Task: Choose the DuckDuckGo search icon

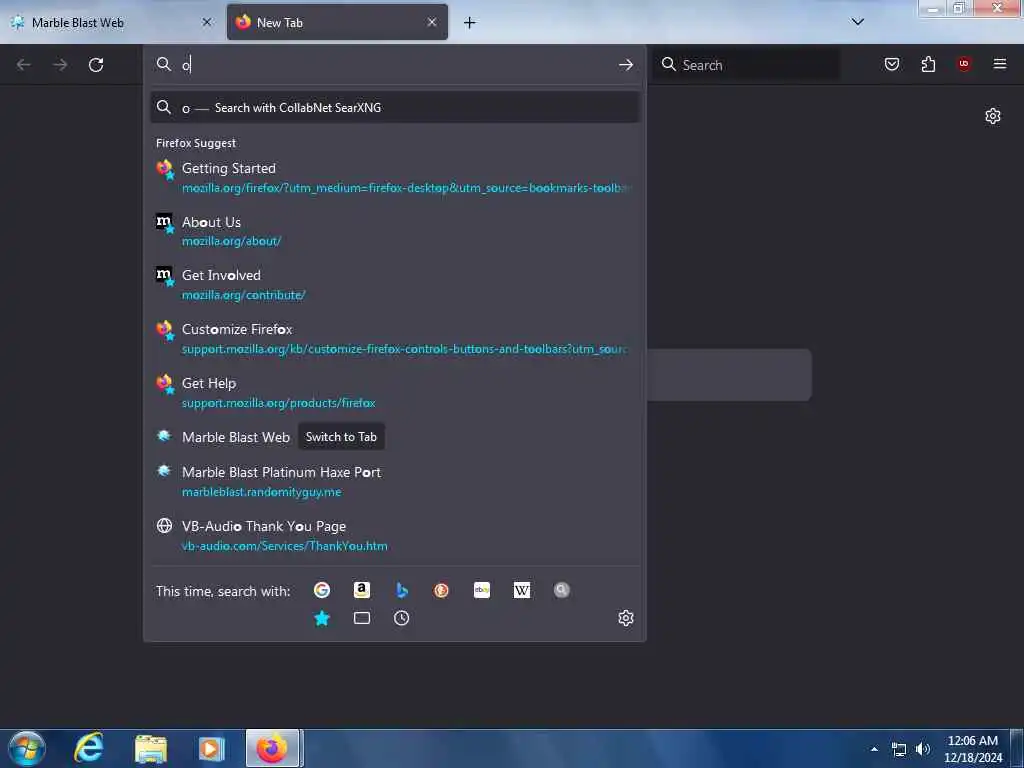Action: click(x=441, y=590)
